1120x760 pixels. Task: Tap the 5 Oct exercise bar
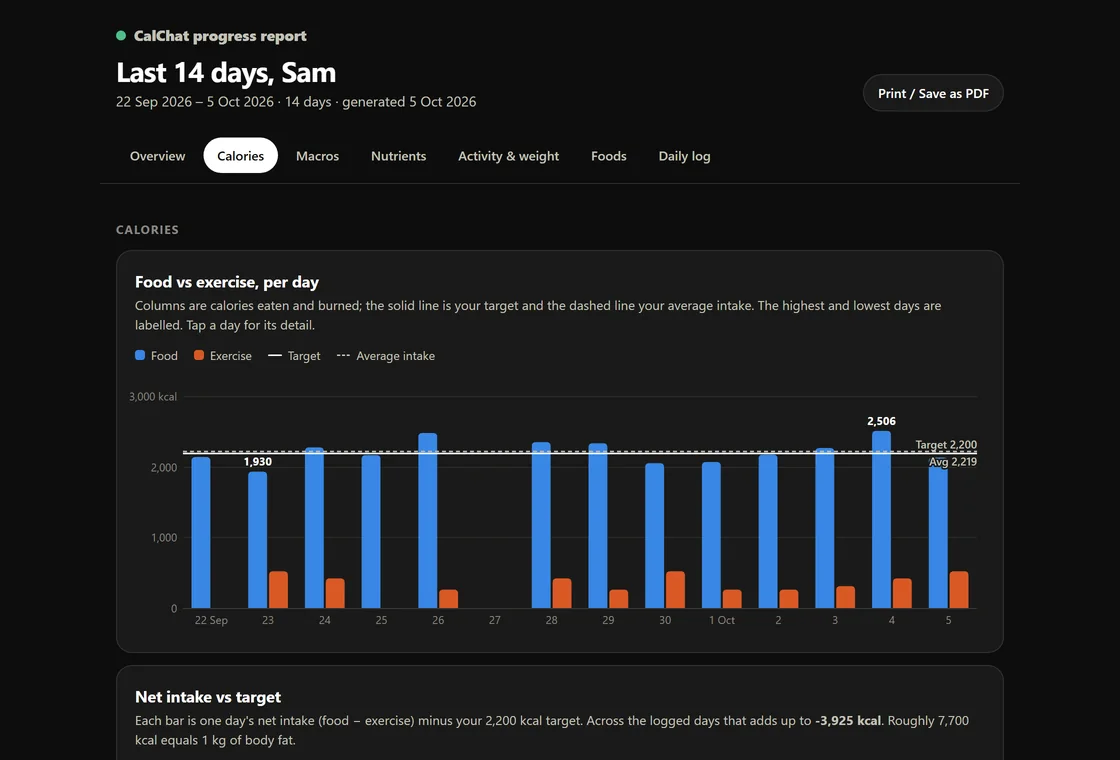(959, 590)
